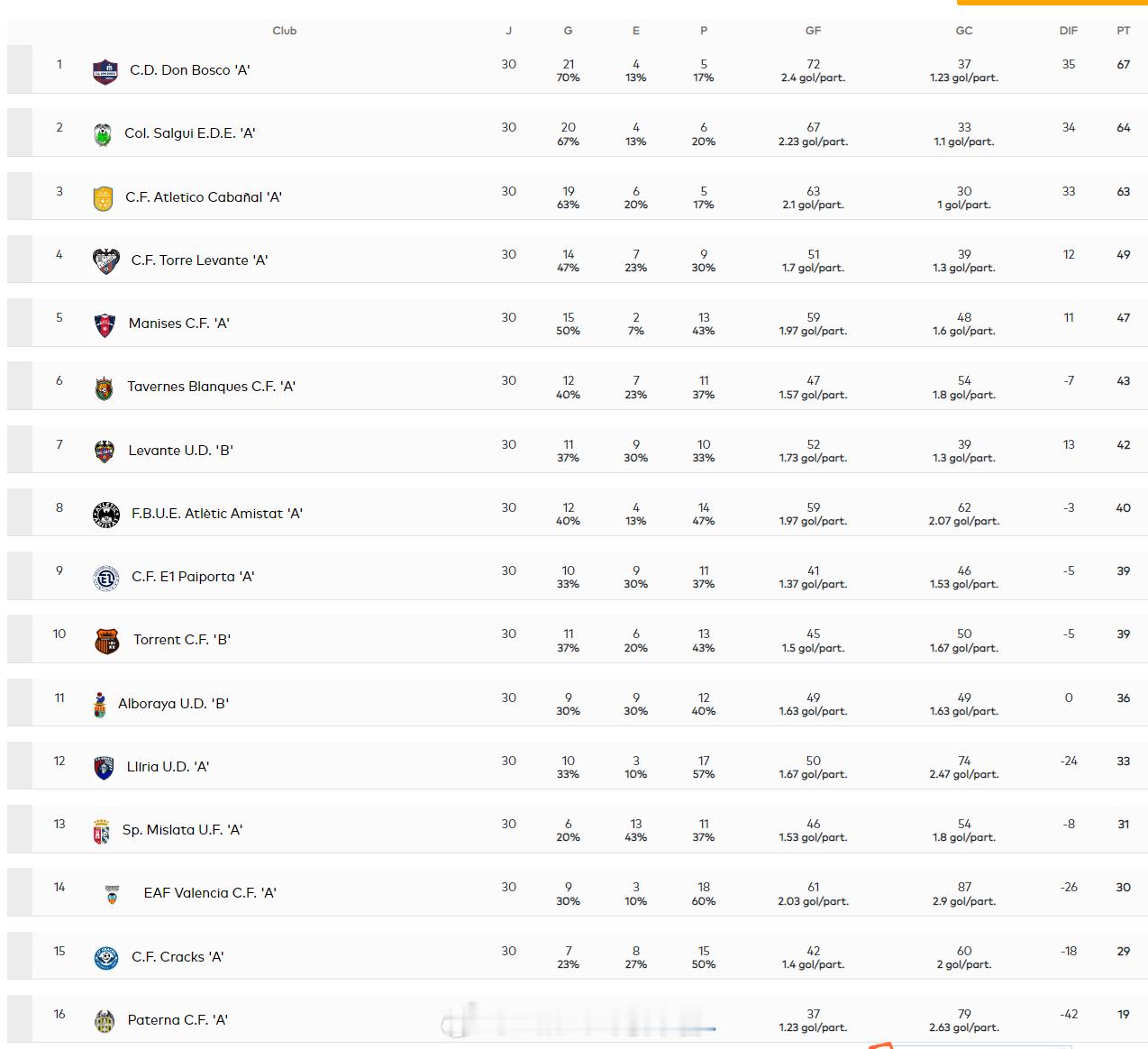Click the Manises C.F. 'A' crest
Viewport: 1148px width, 1049px height.
[105, 324]
